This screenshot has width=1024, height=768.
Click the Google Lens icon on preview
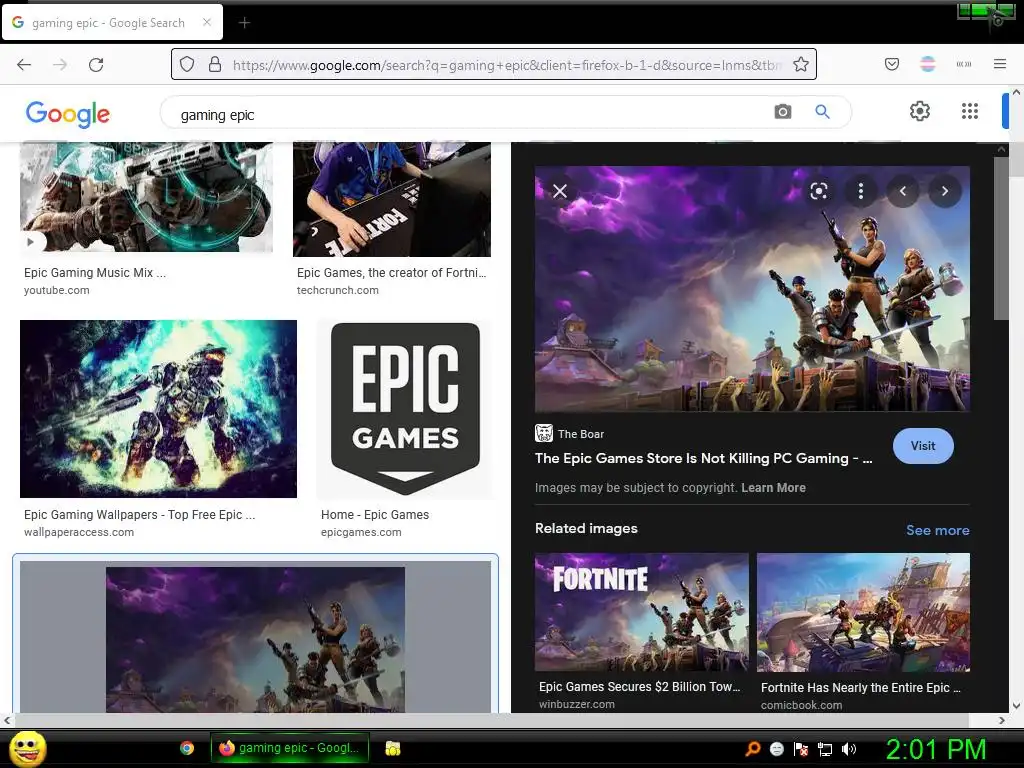point(819,191)
